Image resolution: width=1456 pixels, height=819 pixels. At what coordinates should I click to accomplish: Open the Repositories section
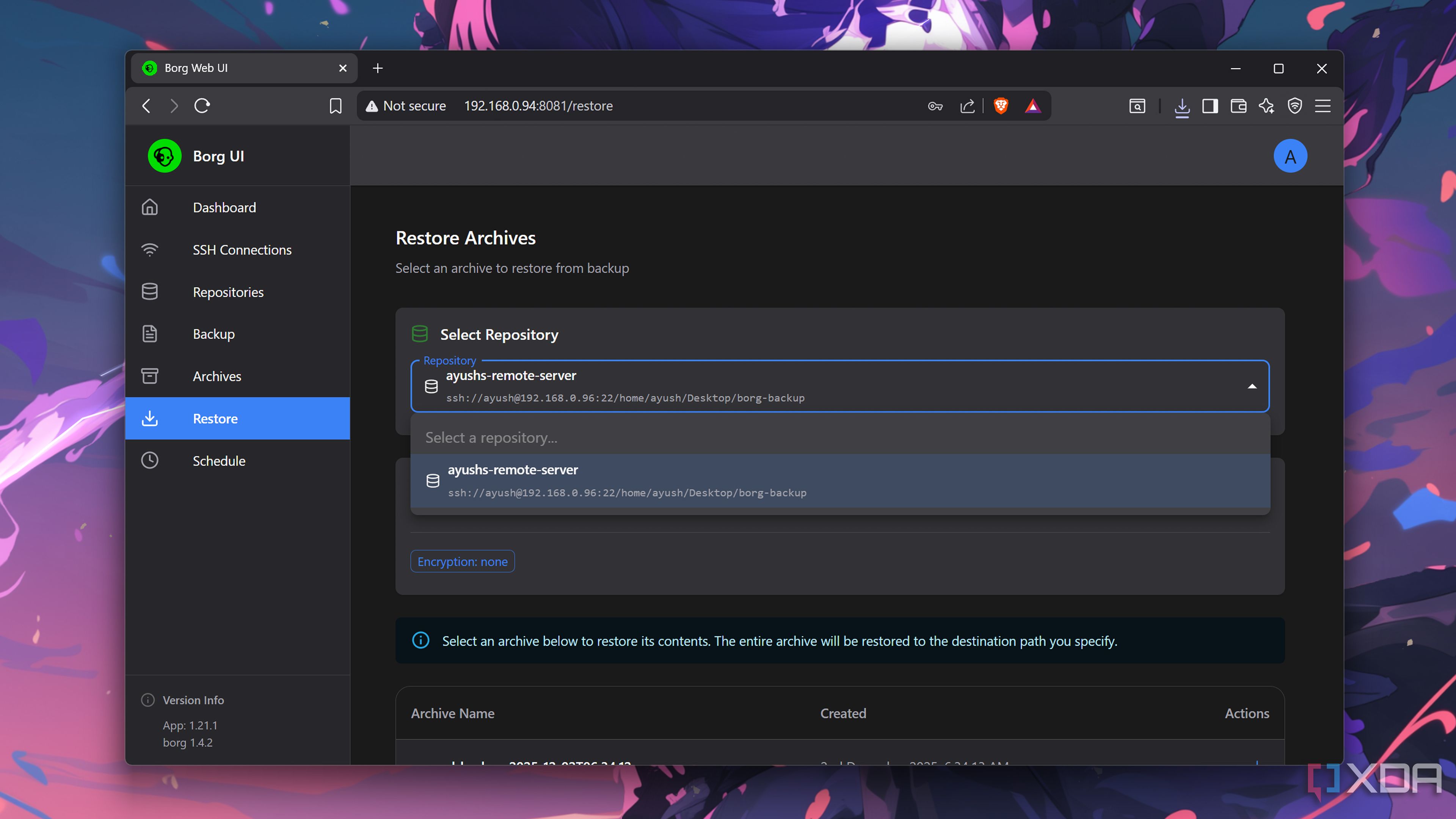pyautogui.click(x=237, y=292)
